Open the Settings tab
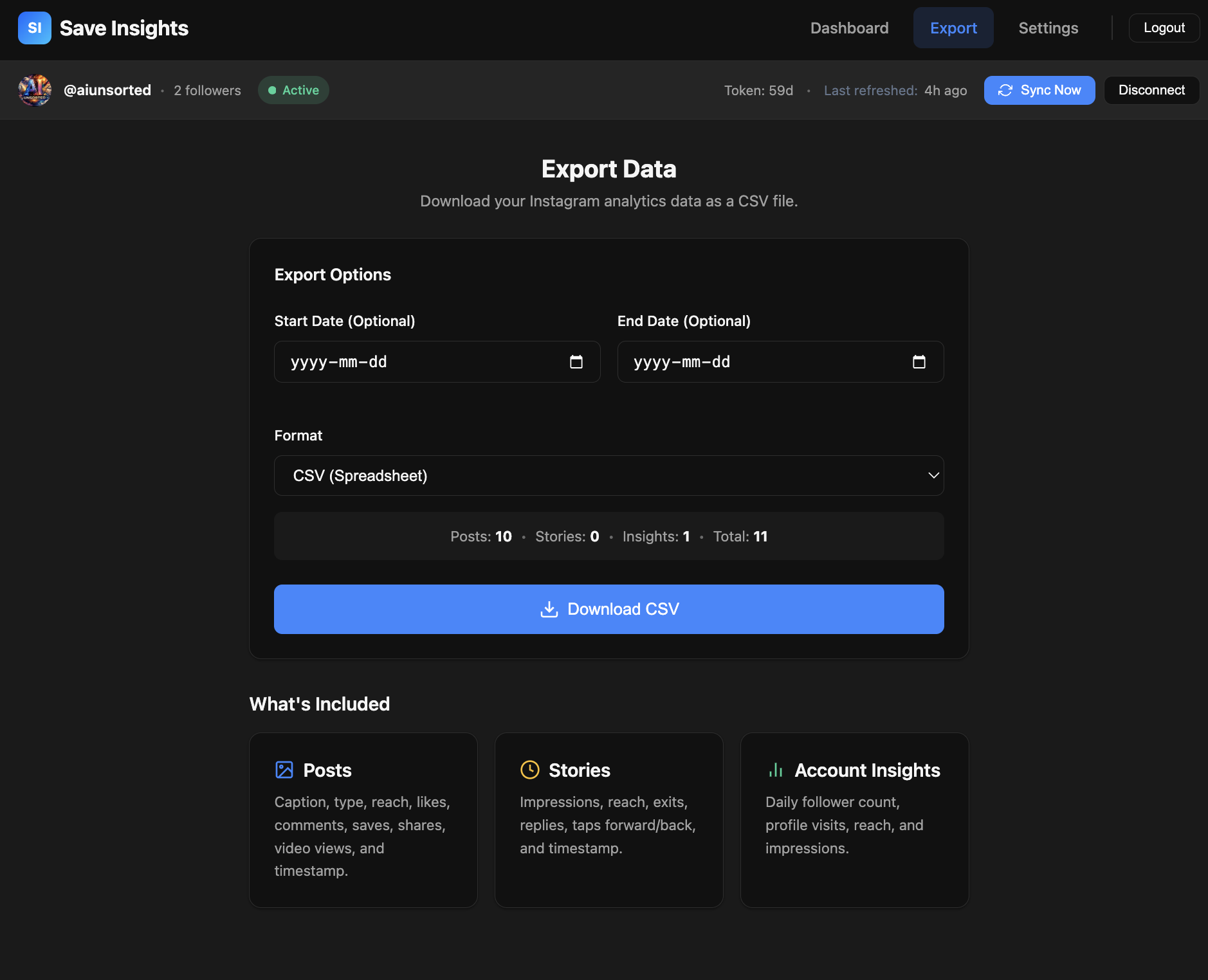The image size is (1208, 980). (x=1048, y=28)
